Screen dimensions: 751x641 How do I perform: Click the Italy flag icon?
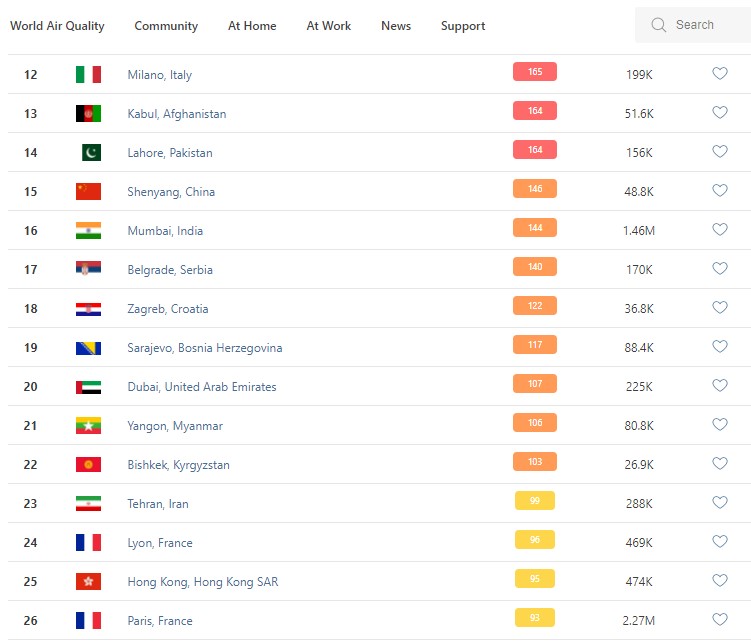pos(88,74)
